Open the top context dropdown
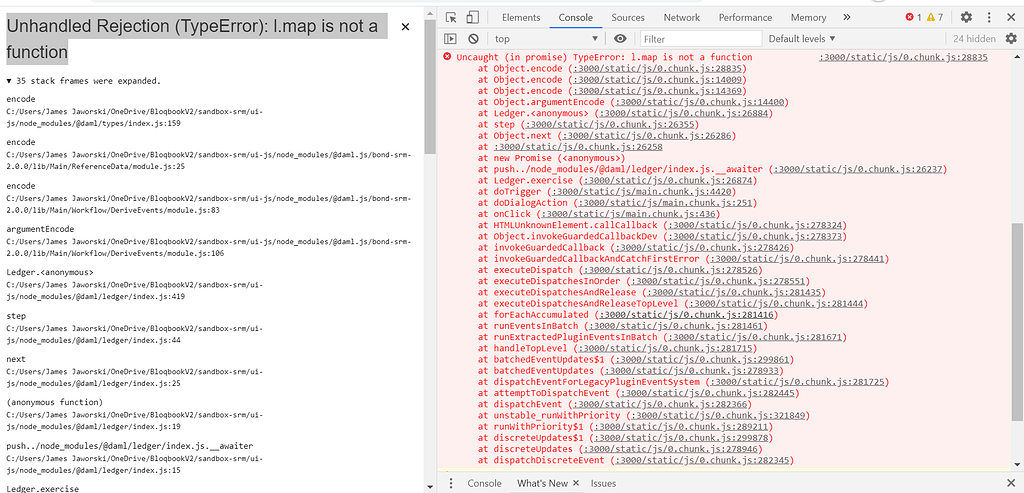The height and width of the screenshot is (493, 1024). (546, 39)
